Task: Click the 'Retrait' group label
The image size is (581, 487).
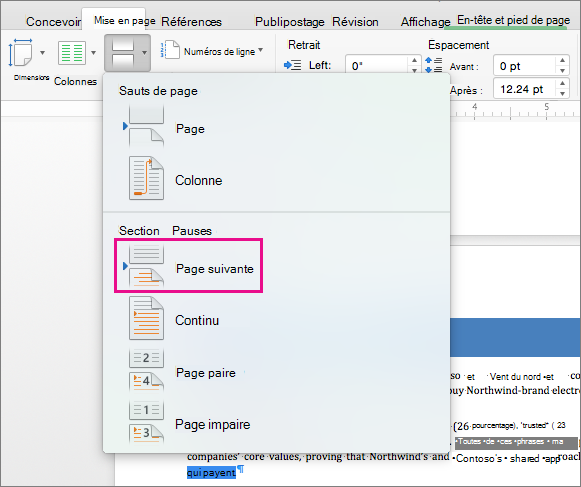Action: (304, 45)
